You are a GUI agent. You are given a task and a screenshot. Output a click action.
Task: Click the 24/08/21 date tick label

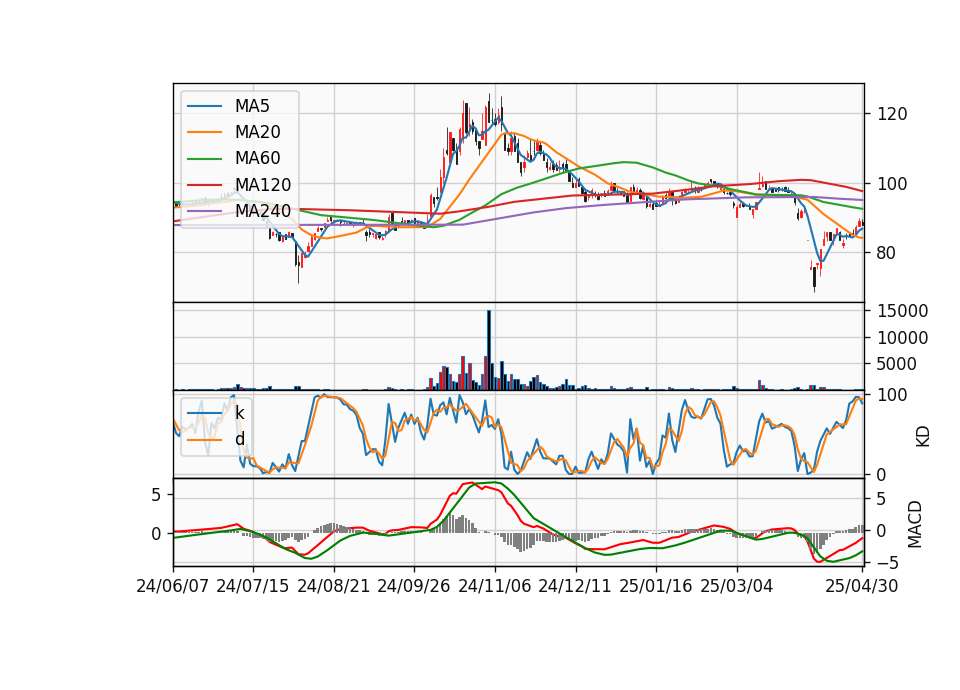(x=334, y=587)
